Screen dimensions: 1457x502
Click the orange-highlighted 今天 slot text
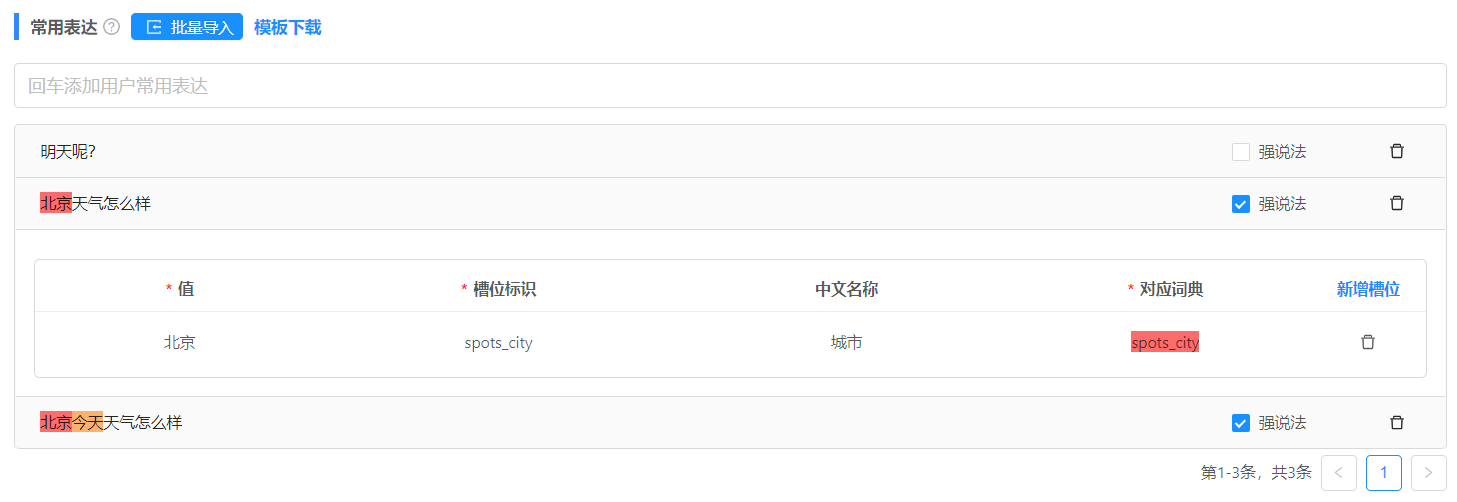point(88,423)
